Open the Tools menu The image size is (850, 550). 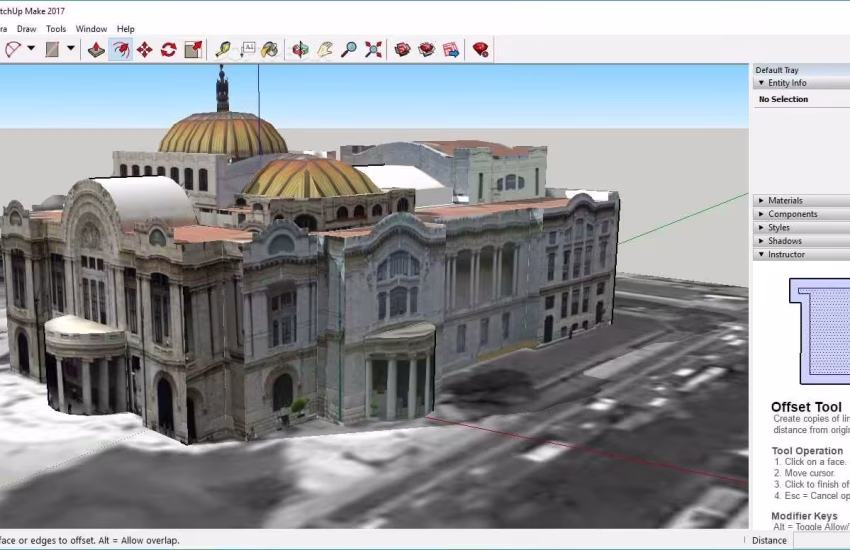(x=56, y=29)
